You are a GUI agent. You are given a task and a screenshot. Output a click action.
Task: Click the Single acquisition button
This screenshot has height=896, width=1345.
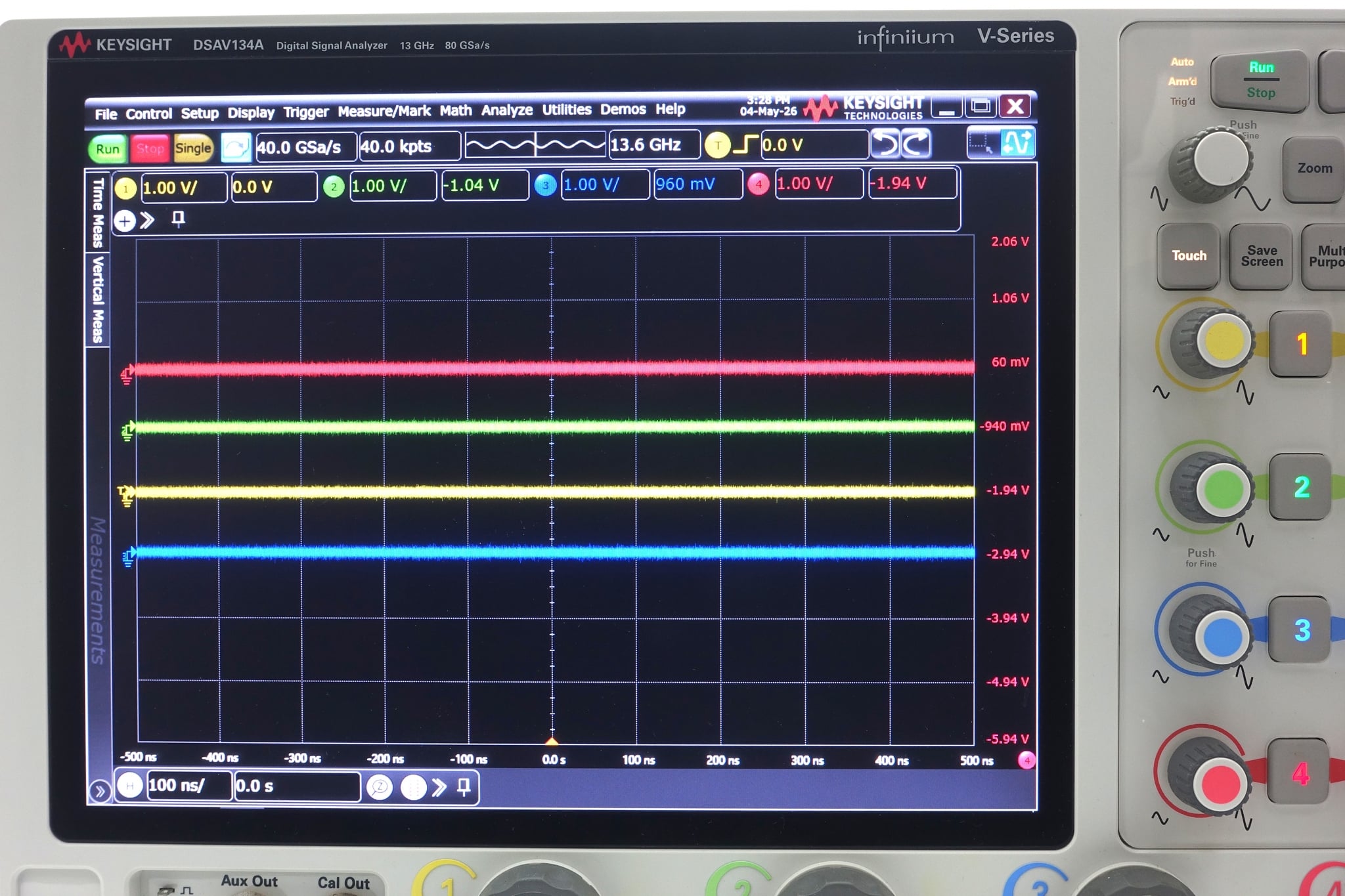click(x=193, y=148)
